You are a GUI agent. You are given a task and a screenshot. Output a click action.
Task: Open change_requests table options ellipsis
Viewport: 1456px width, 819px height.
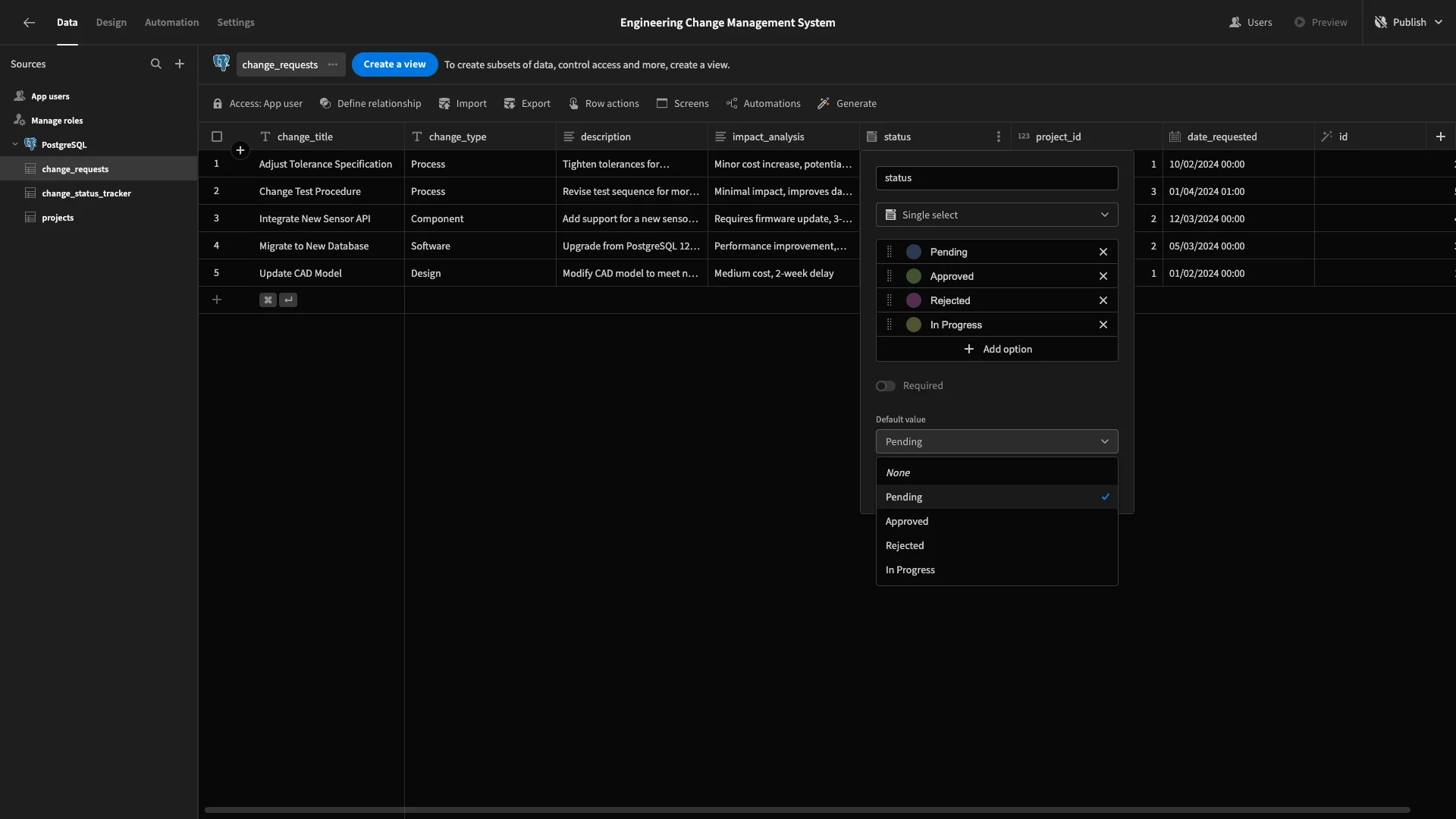point(333,64)
